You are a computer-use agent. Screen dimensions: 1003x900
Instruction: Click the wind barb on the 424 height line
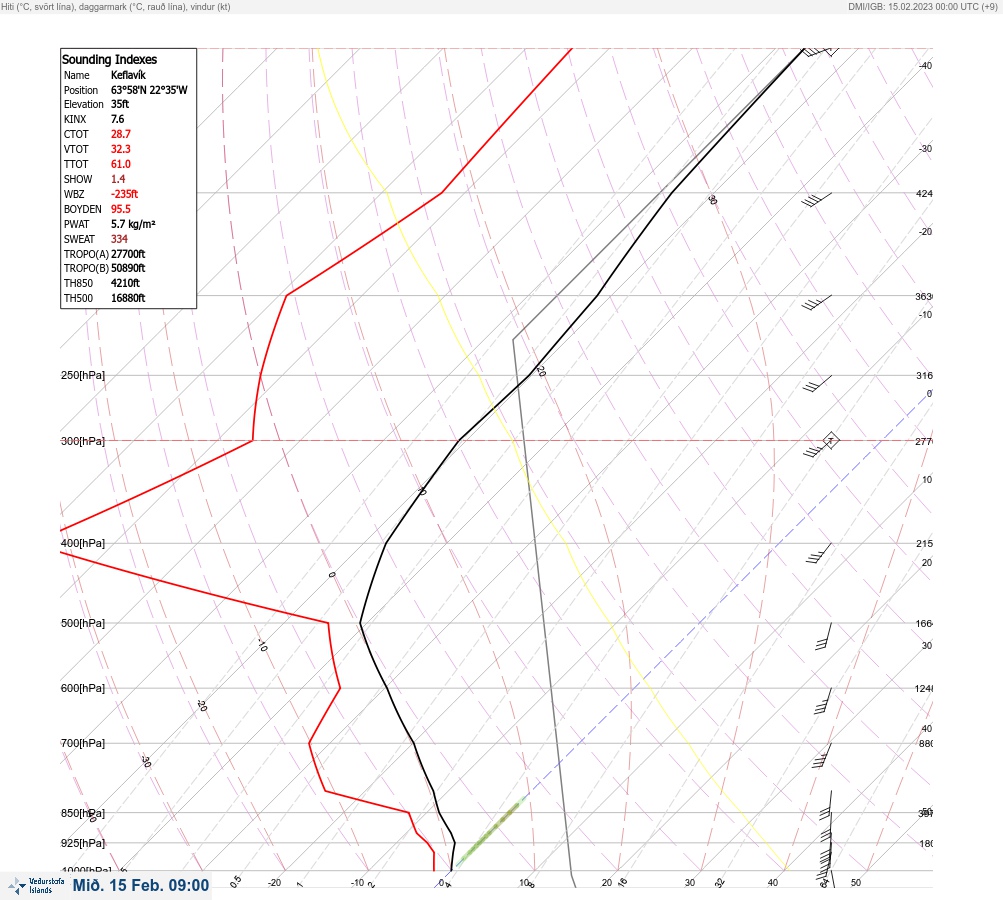[817, 200]
